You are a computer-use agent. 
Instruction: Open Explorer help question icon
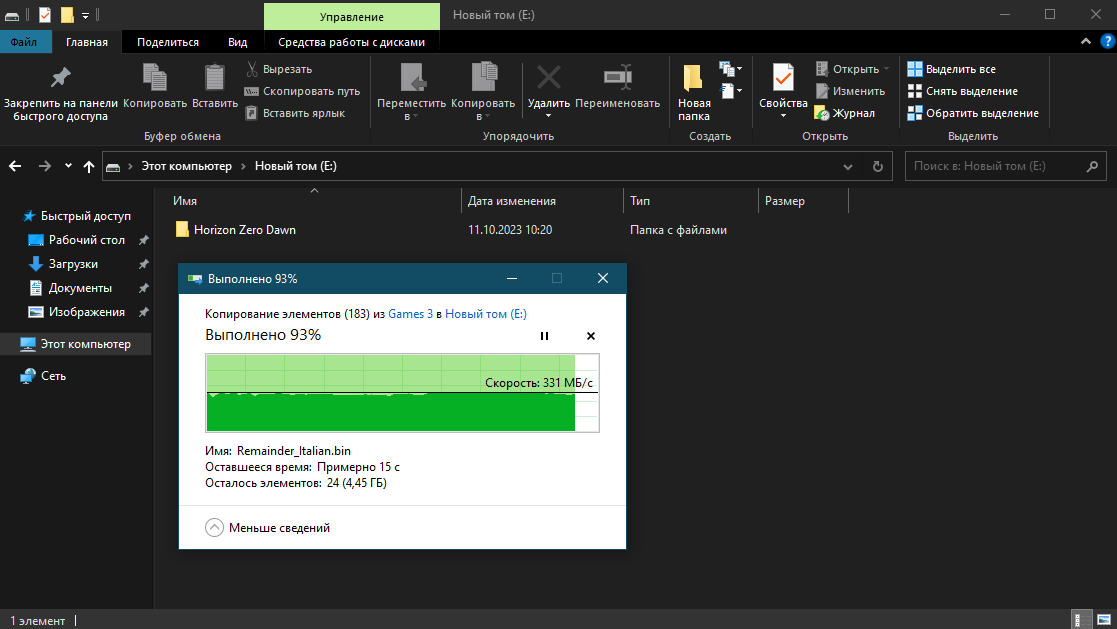(x=1108, y=41)
